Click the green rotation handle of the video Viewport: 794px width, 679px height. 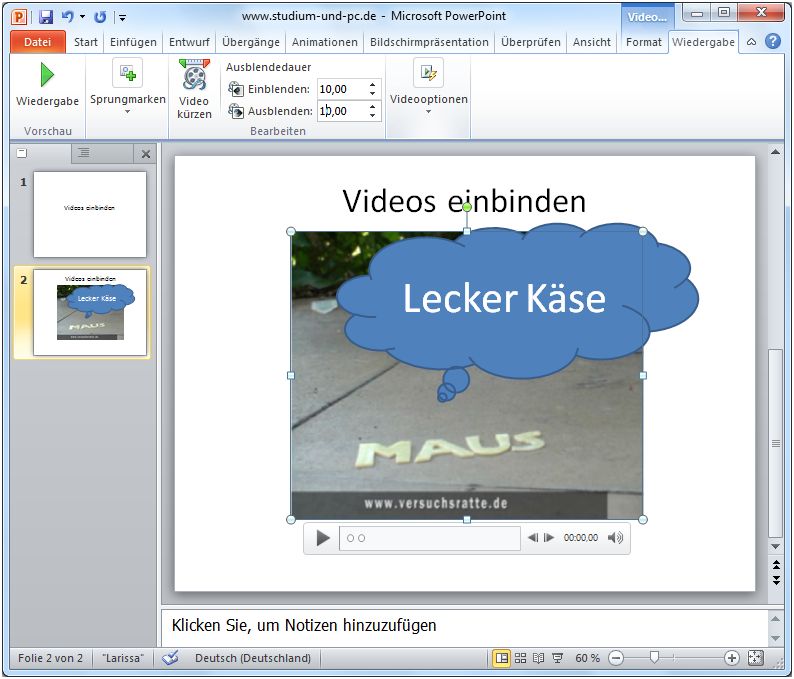[x=467, y=207]
